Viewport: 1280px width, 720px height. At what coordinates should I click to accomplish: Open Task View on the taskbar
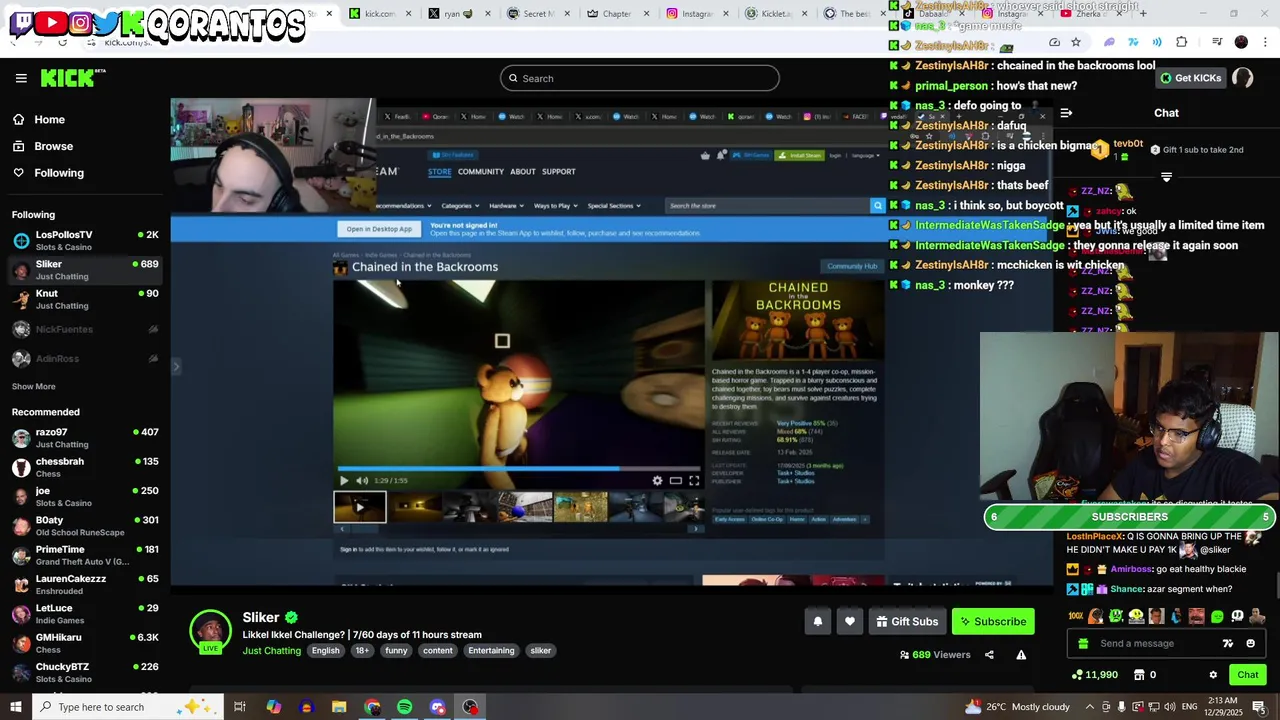[240, 707]
